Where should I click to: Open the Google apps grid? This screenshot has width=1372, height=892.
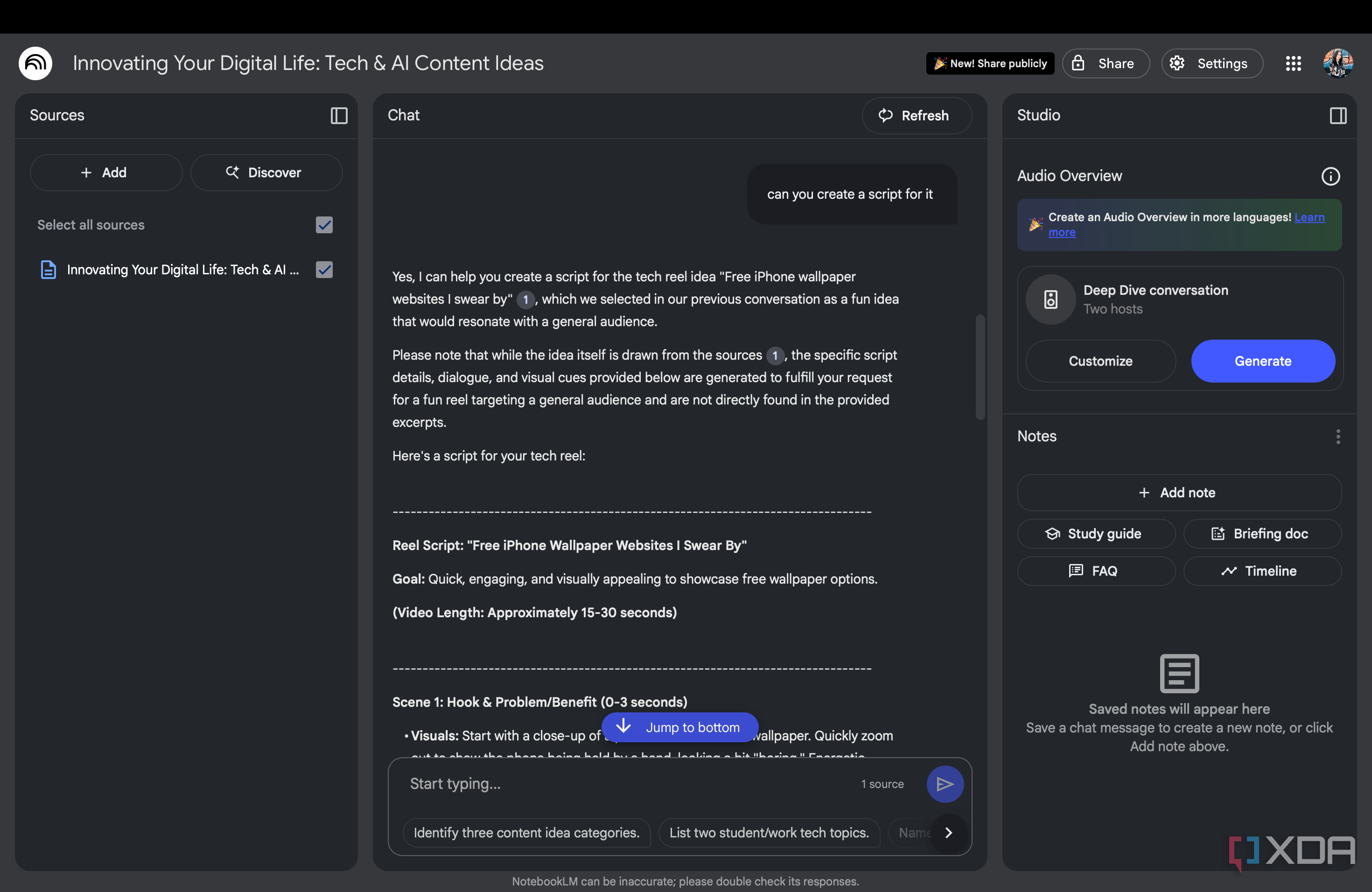point(1294,63)
